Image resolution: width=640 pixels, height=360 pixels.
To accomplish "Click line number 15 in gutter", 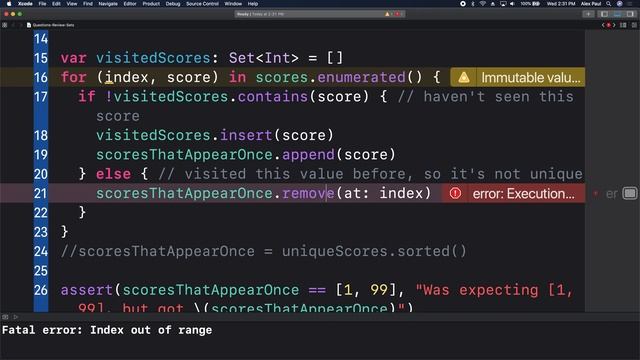I will pos(40,58).
